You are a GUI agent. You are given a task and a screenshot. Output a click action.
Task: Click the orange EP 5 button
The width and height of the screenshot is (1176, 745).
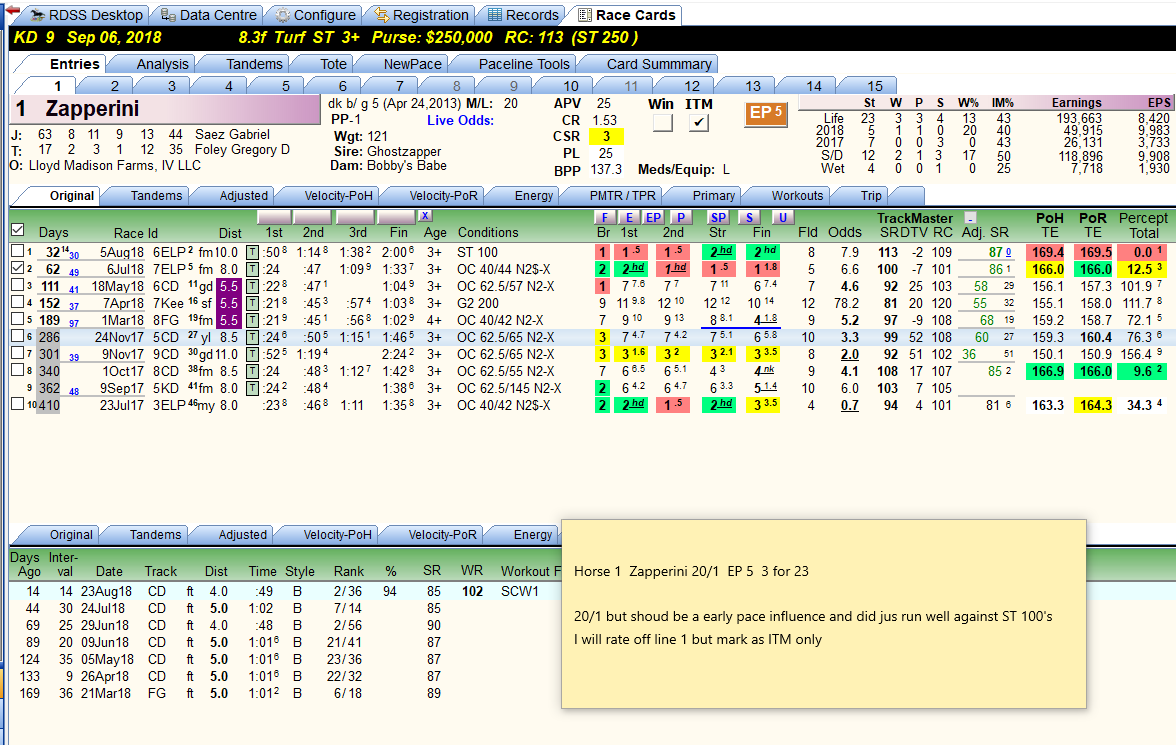(x=766, y=114)
